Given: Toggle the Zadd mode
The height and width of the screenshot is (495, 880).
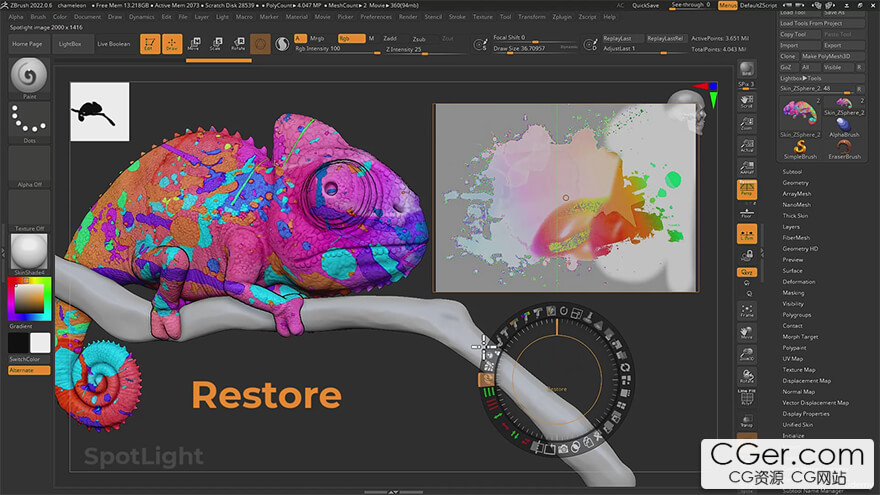Looking at the screenshot, I should pos(390,38).
